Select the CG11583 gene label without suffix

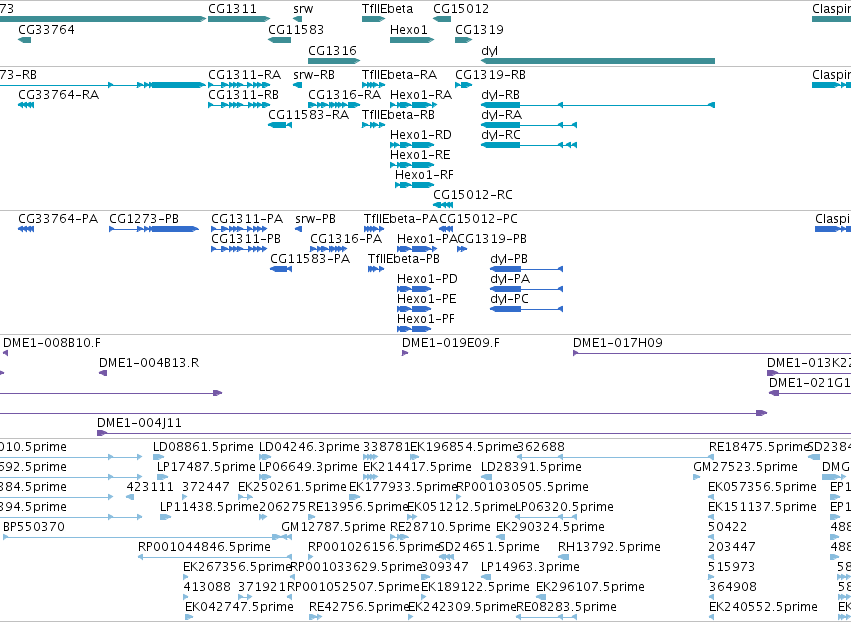point(296,29)
